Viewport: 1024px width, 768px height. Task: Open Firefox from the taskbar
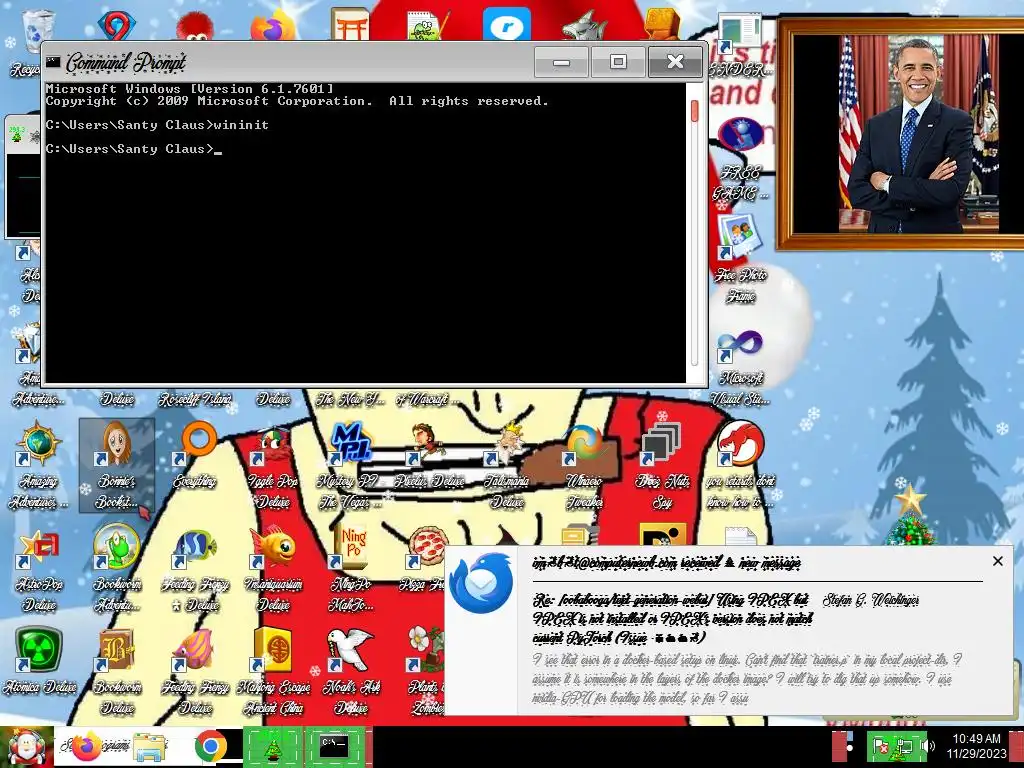87,747
